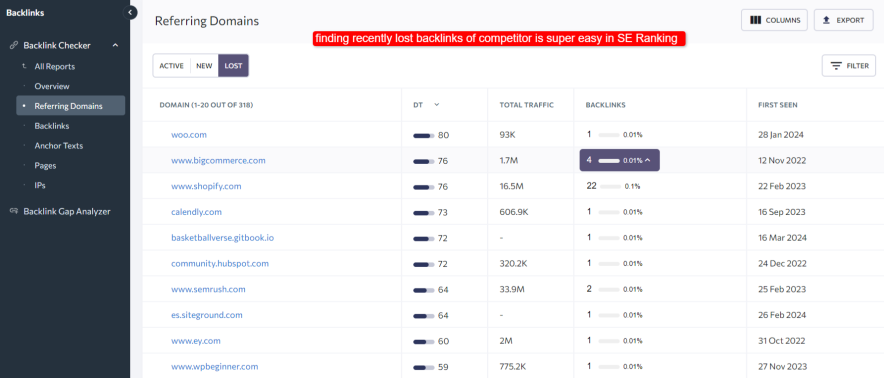Open the www.semrush.com link
884x378 pixels.
(208, 289)
